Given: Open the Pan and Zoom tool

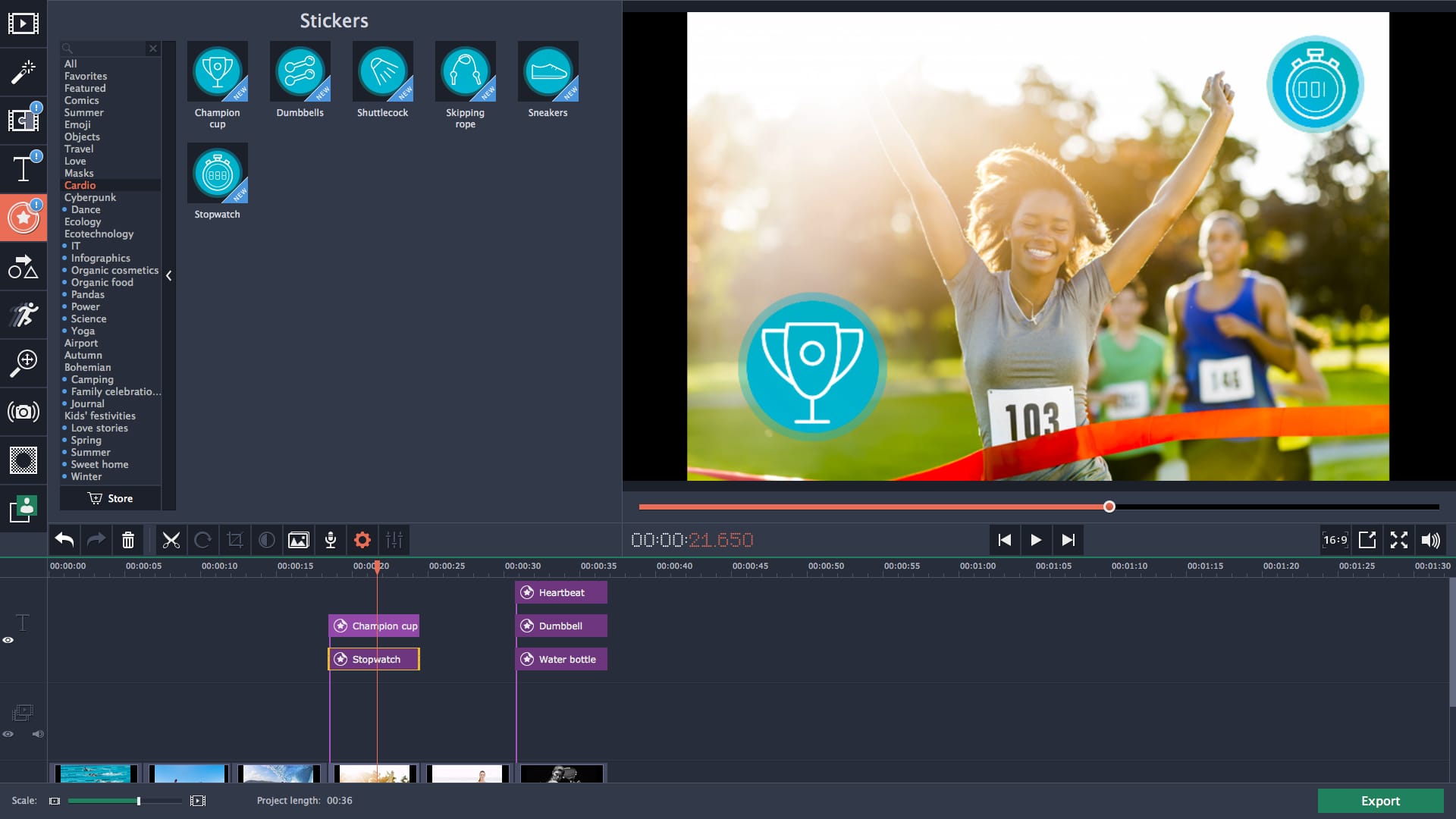Looking at the screenshot, I should pos(24,363).
